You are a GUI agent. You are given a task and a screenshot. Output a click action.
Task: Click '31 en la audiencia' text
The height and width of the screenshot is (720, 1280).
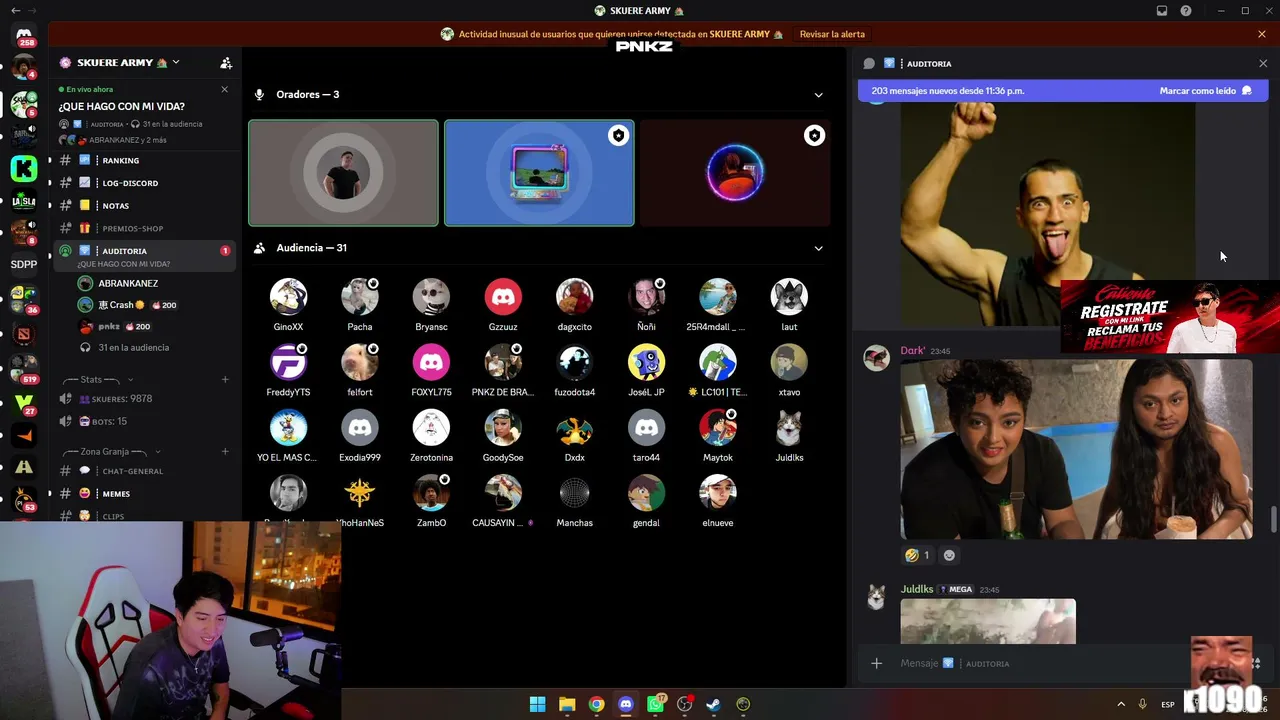coord(134,347)
